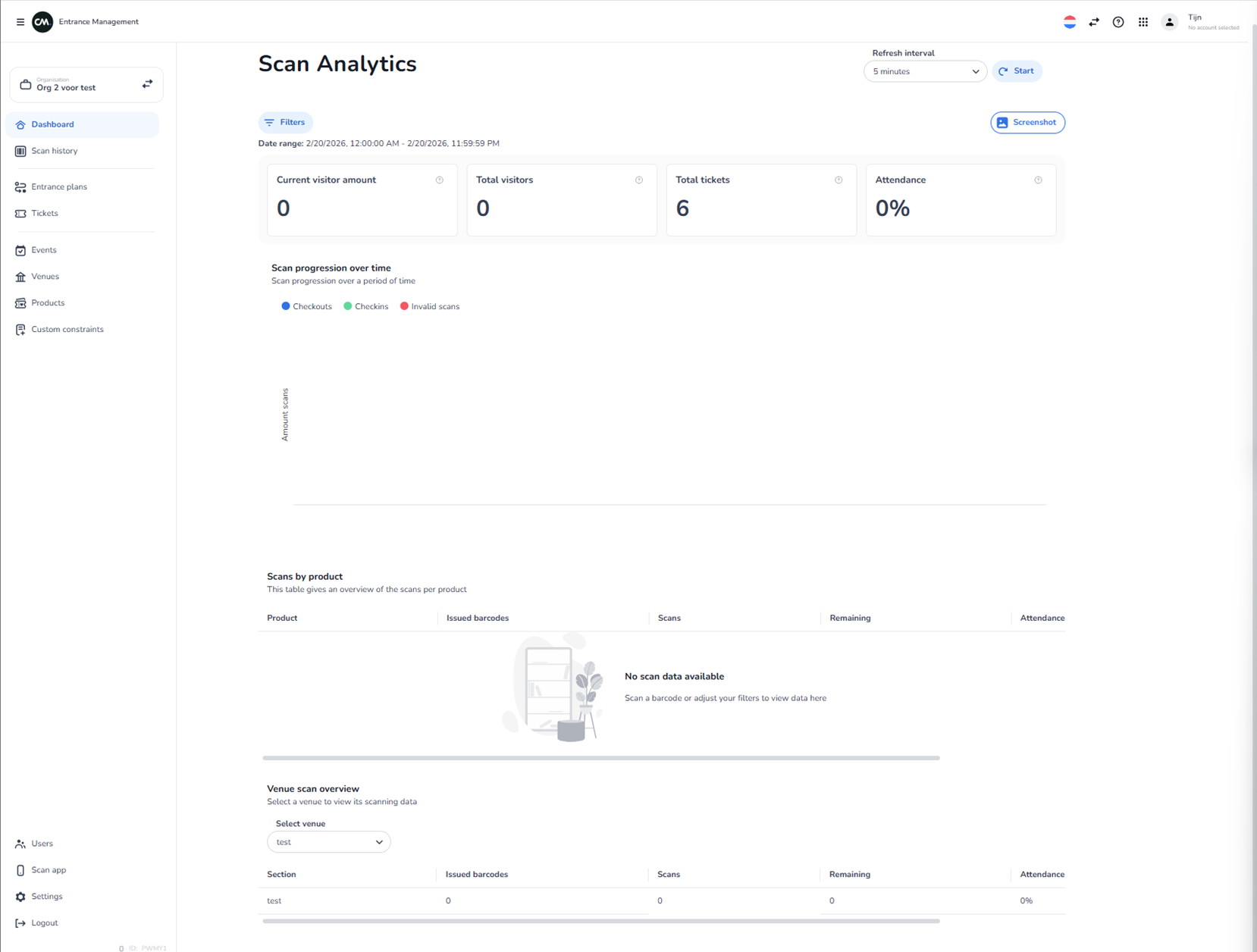Show info icon for Attendance card
This screenshot has height=952, width=1257.
[1038, 180]
